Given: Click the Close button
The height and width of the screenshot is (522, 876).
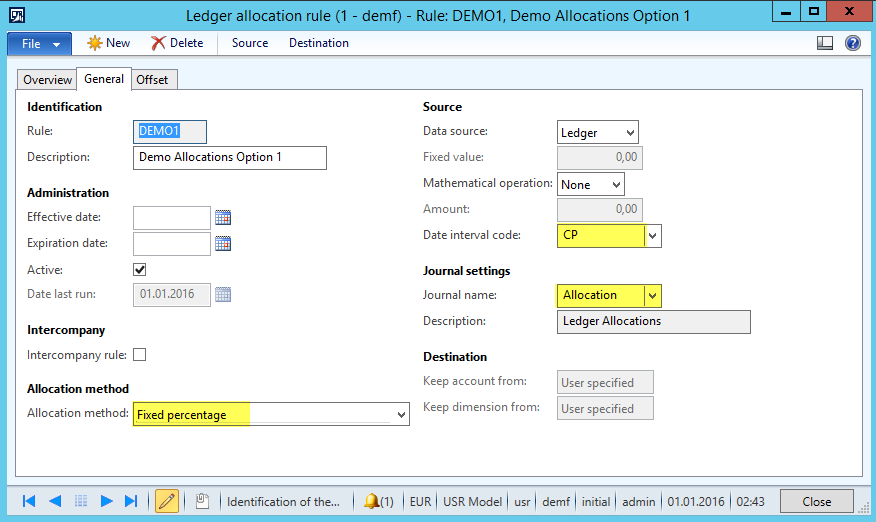Looking at the screenshot, I should (x=816, y=501).
